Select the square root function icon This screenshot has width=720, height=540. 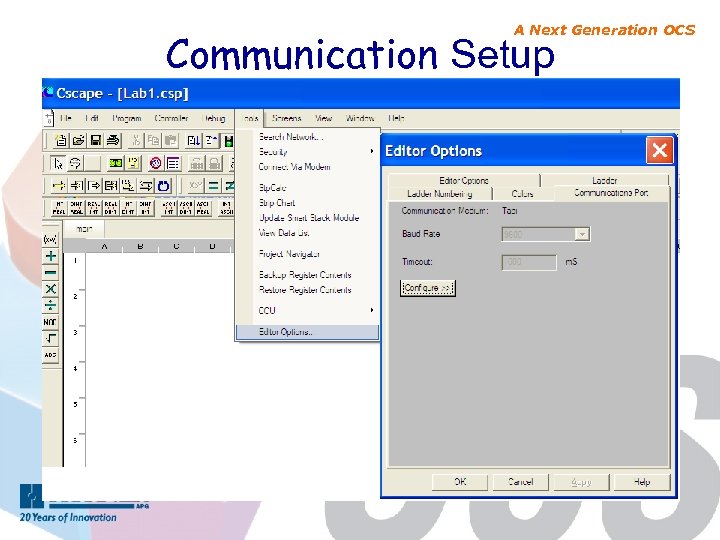coord(51,338)
